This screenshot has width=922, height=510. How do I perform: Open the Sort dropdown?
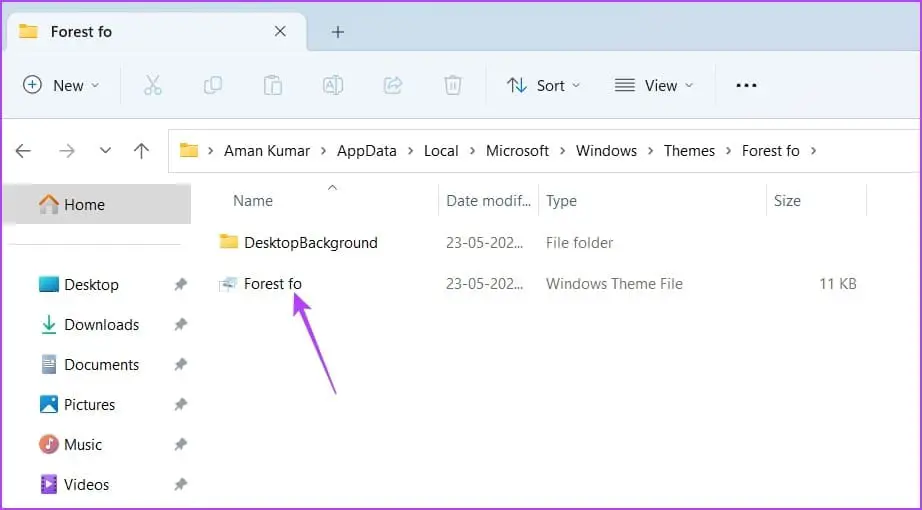pos(543,85)
